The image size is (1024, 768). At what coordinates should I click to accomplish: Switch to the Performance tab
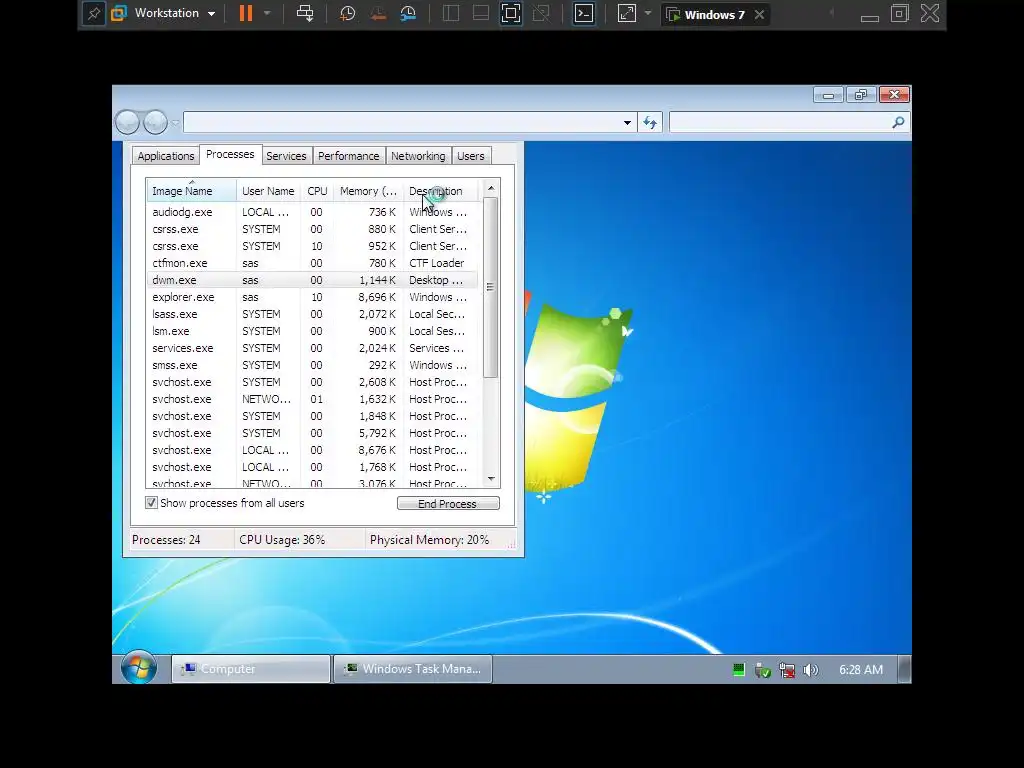[x=349, y=156]
